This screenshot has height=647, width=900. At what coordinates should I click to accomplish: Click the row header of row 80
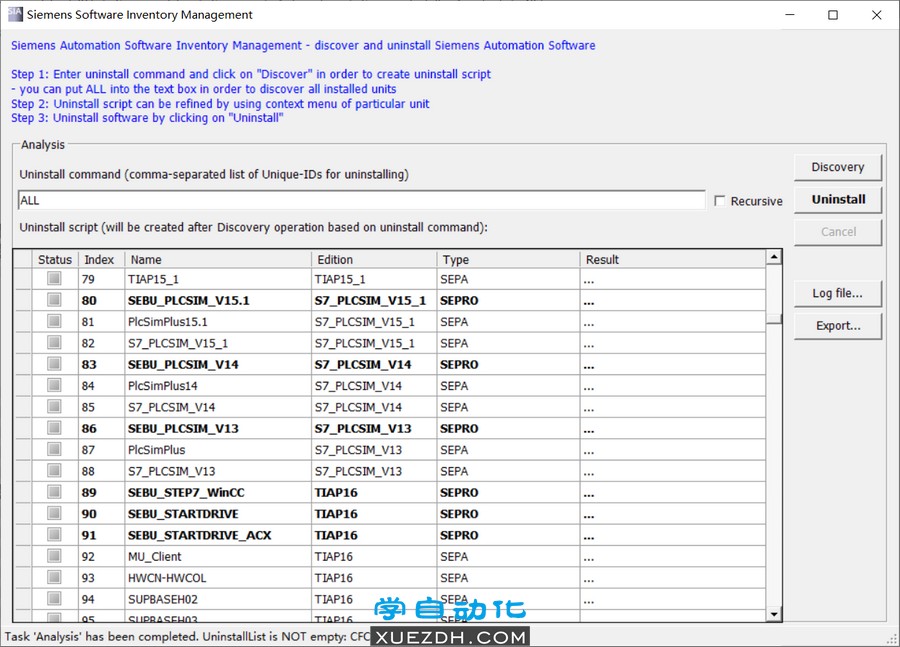pyautogui.click(x=23, y=300)
